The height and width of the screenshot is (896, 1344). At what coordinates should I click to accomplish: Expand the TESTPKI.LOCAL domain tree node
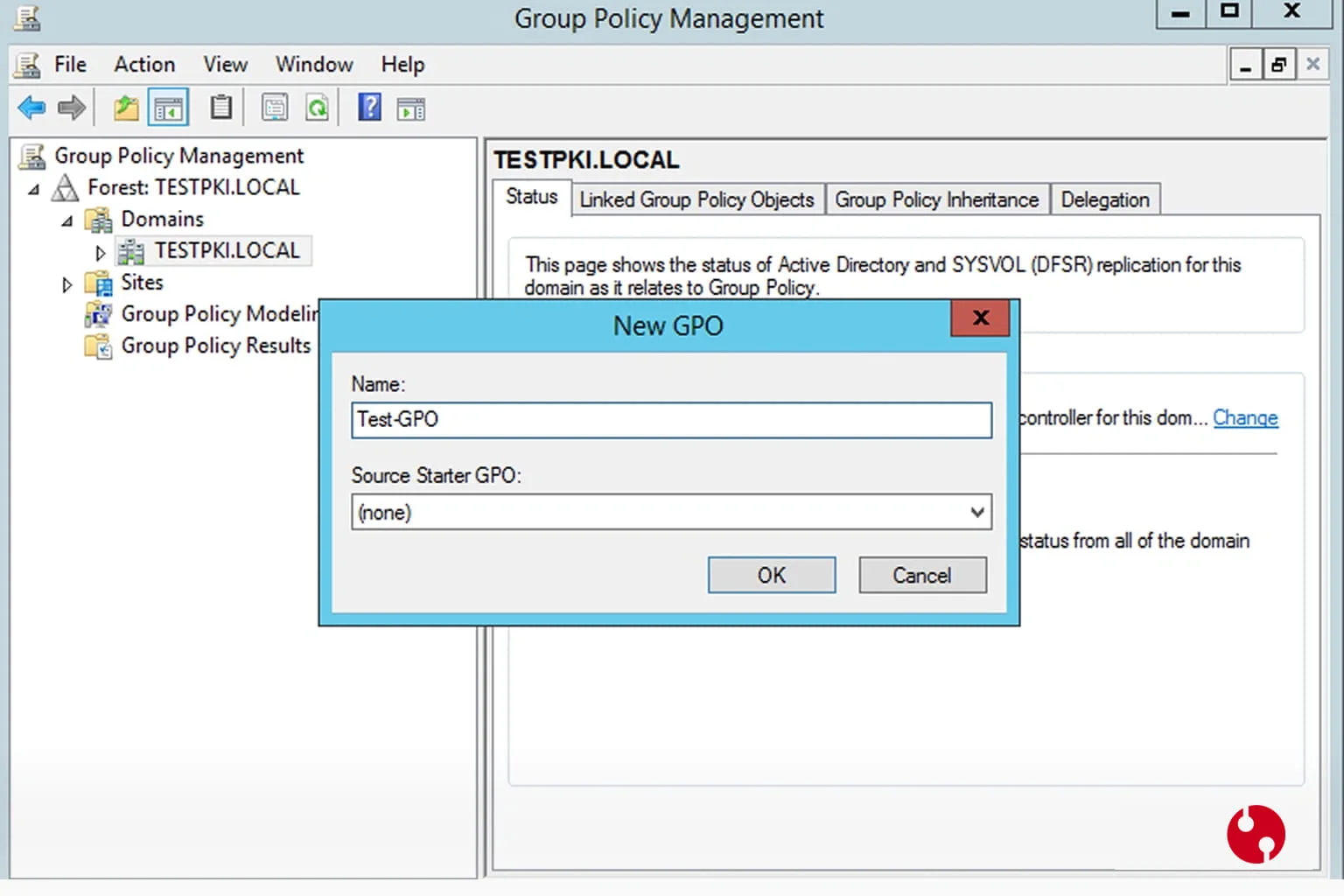100,253
